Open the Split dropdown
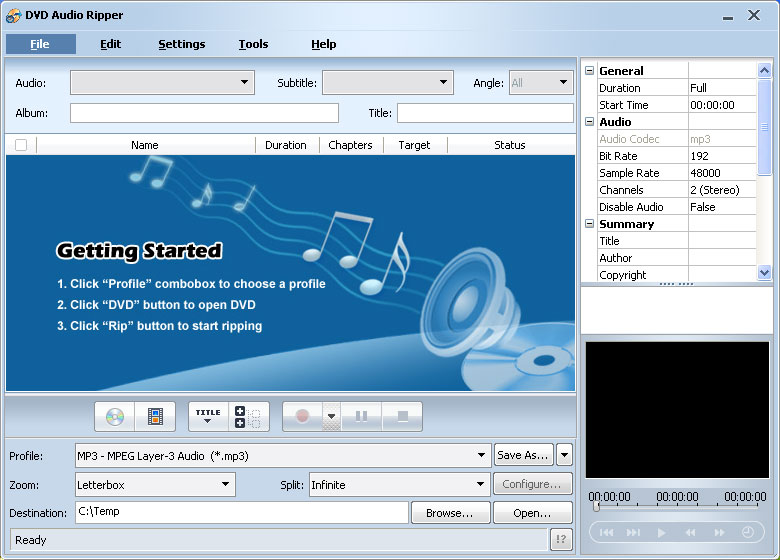The image size is (780, 560). coord(480,485)
